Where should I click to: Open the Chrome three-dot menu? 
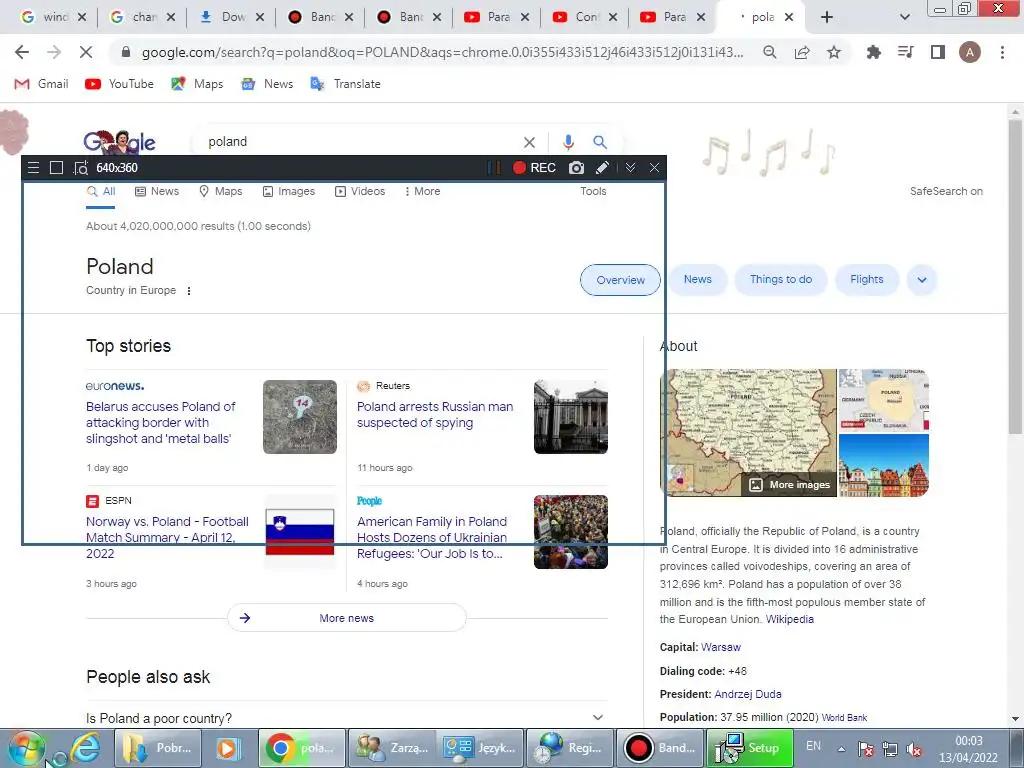[x=1002, y=52]
